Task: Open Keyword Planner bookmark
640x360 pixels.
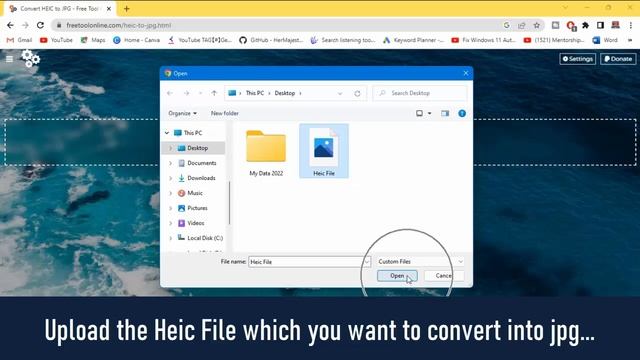Action: coord(413,40)
